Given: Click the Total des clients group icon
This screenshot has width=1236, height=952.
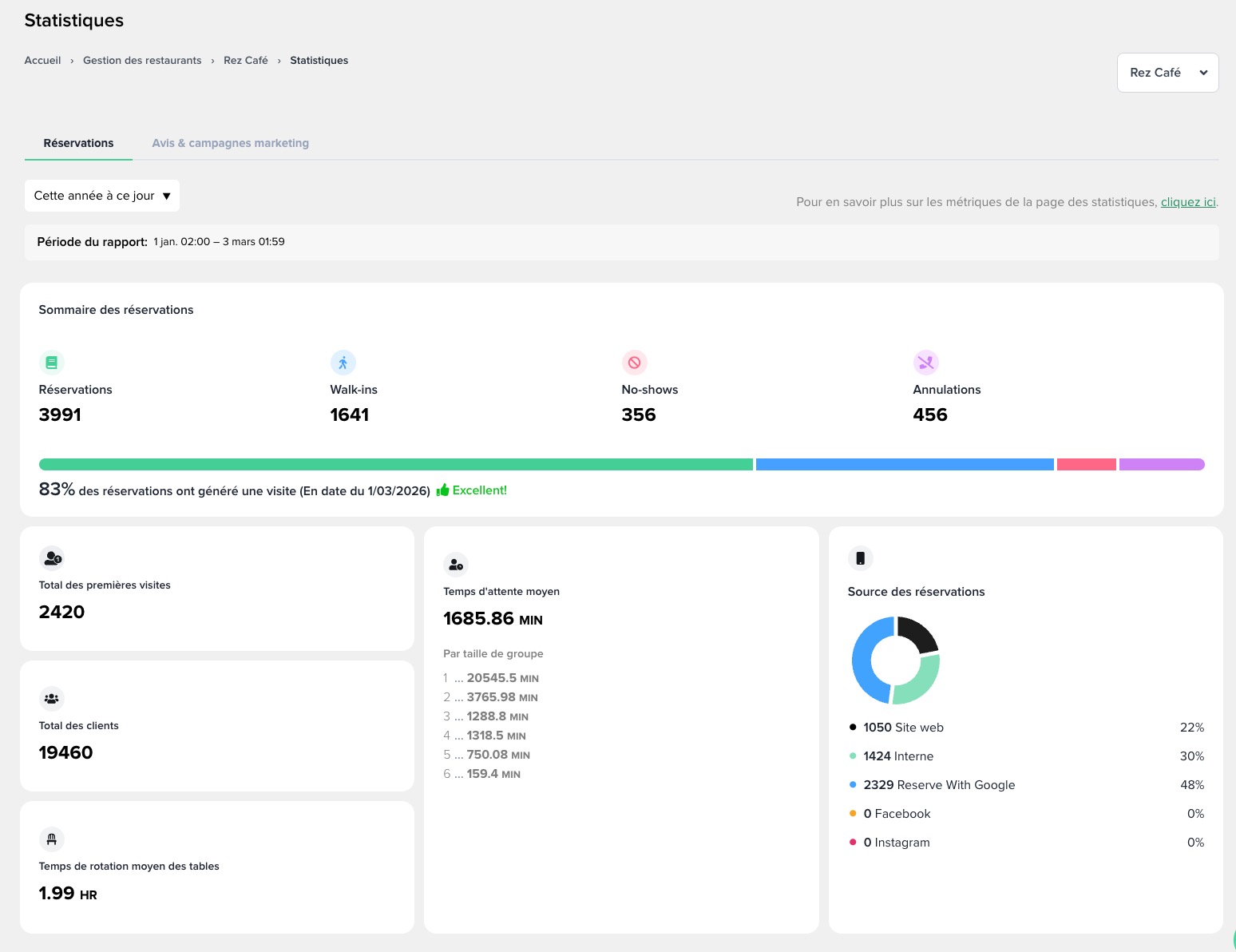Looking at the screenshot, I should pos(52,699).
